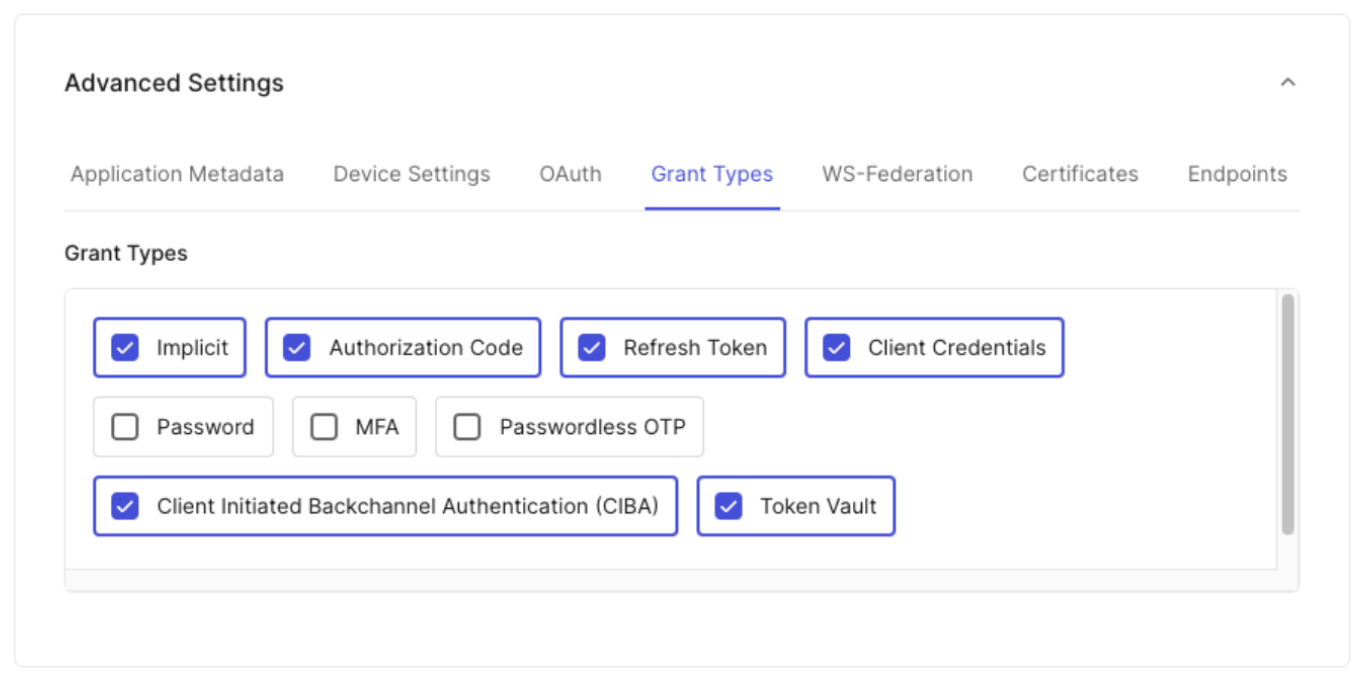1368x680 pixels.
Task: Disable the Token Vault checkbox
Action: [729, 506]
